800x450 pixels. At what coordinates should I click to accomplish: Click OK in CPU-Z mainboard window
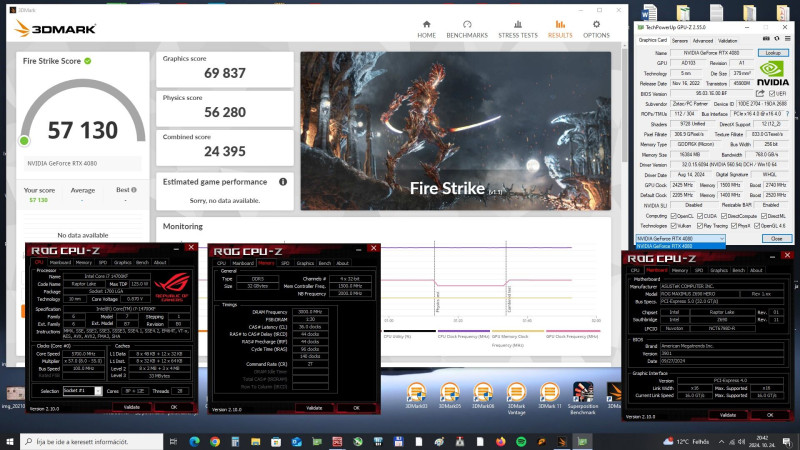(x=769, y=415)
